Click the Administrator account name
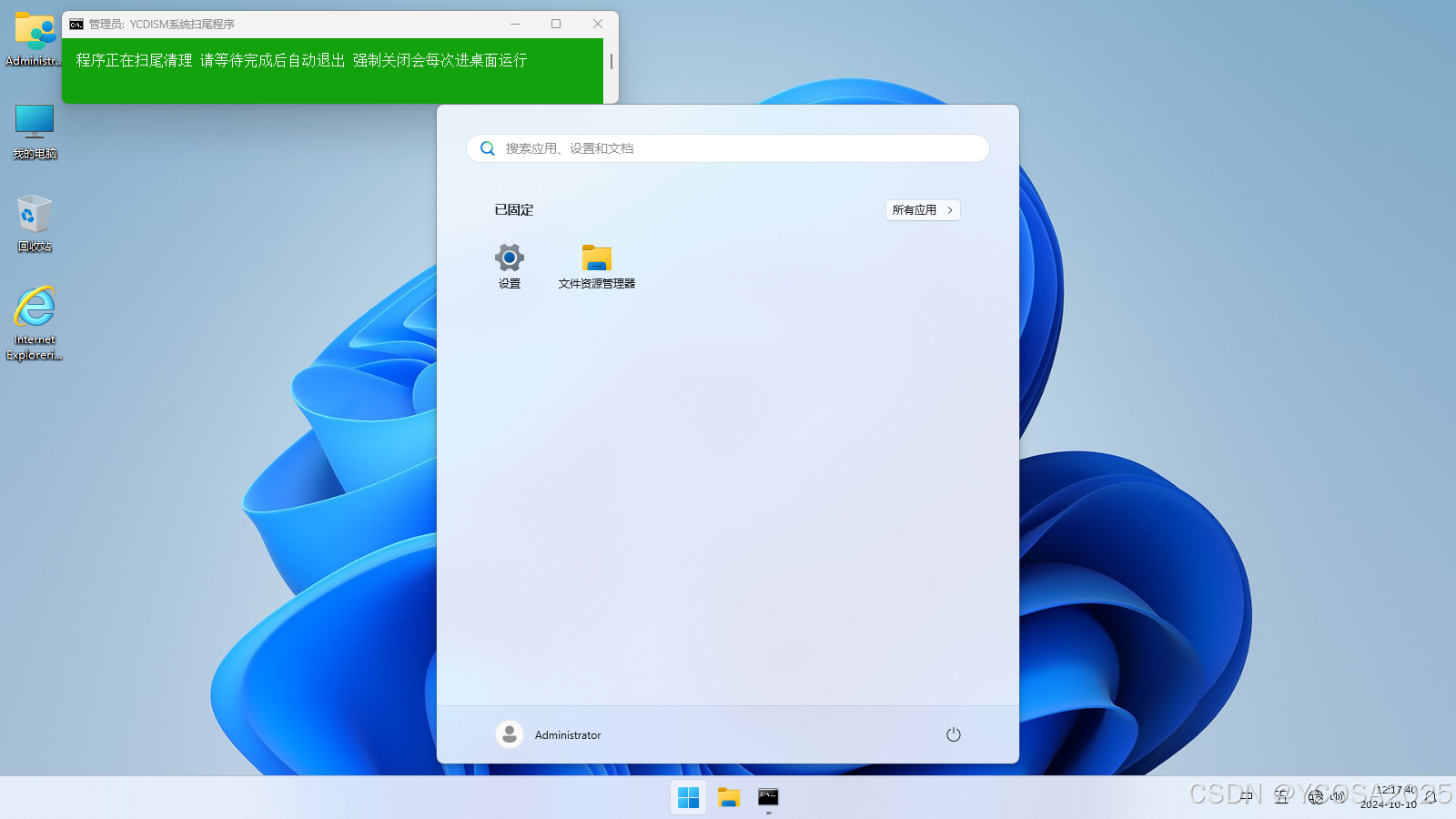The height and width of the screenshot is (819, 1456). [568, 735]
